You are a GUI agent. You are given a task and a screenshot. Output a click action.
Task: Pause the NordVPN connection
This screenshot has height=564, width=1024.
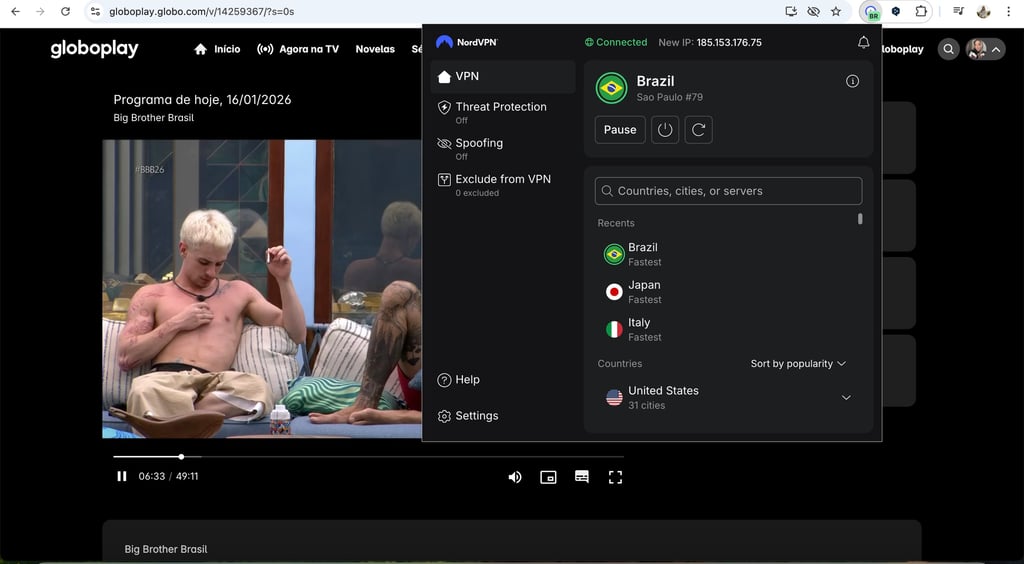pos(620,130)
